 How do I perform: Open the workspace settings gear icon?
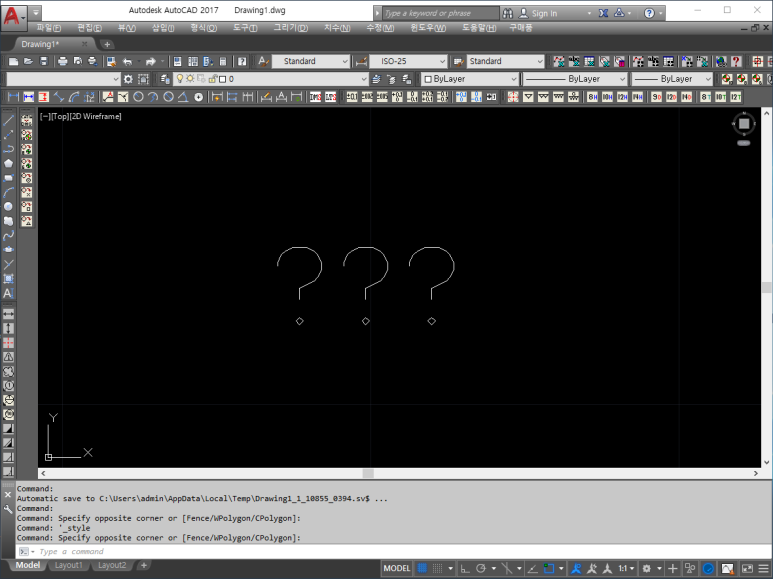pyautogui.click(x=128, y=79)
